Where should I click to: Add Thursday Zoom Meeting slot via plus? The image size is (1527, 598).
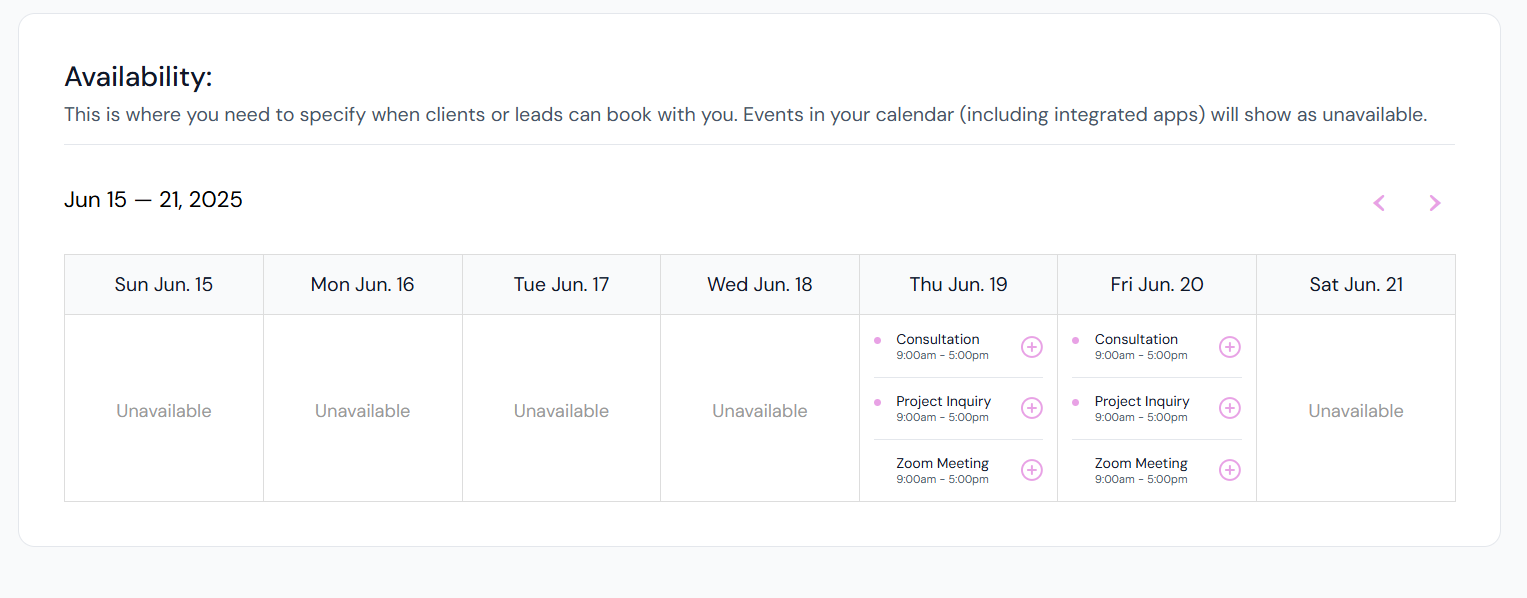click(x=1031, y=470)
